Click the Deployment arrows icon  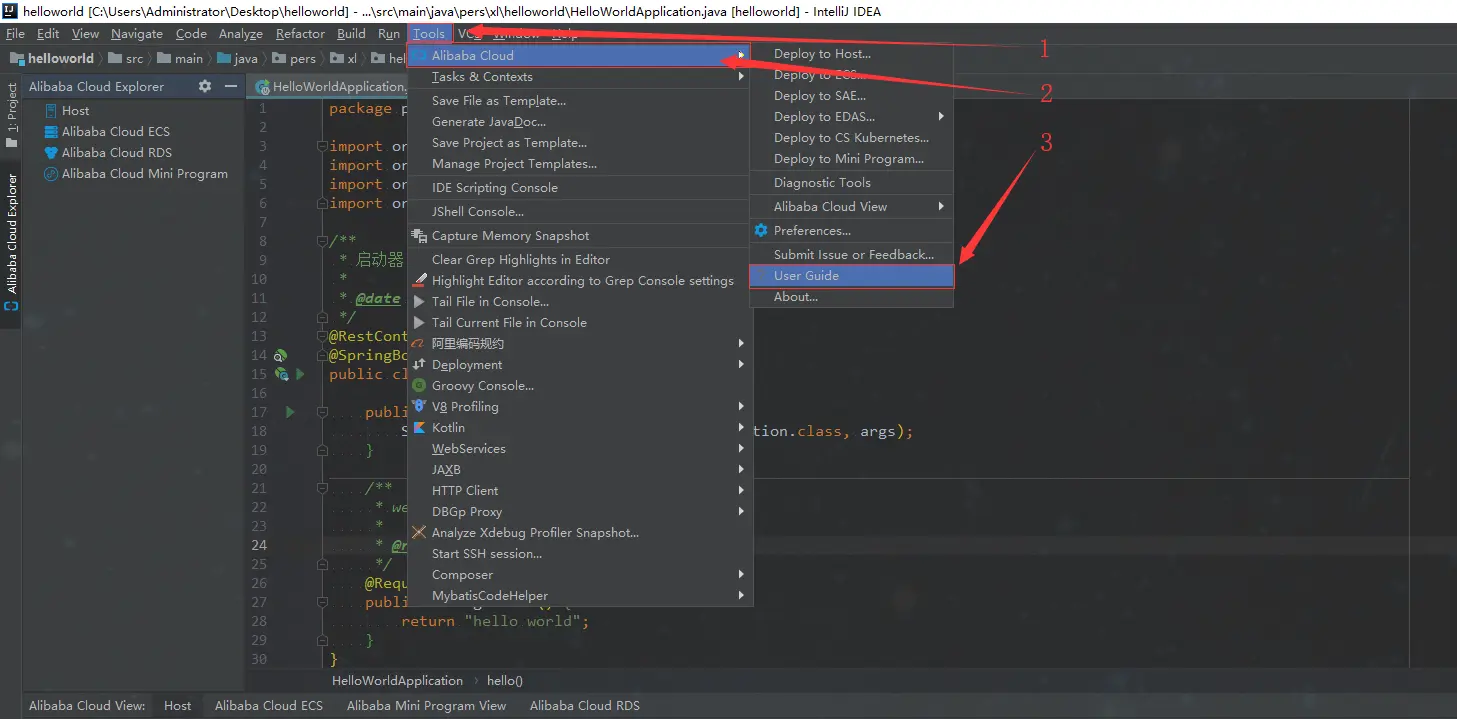pyautogui.click(x=420, y=364)
